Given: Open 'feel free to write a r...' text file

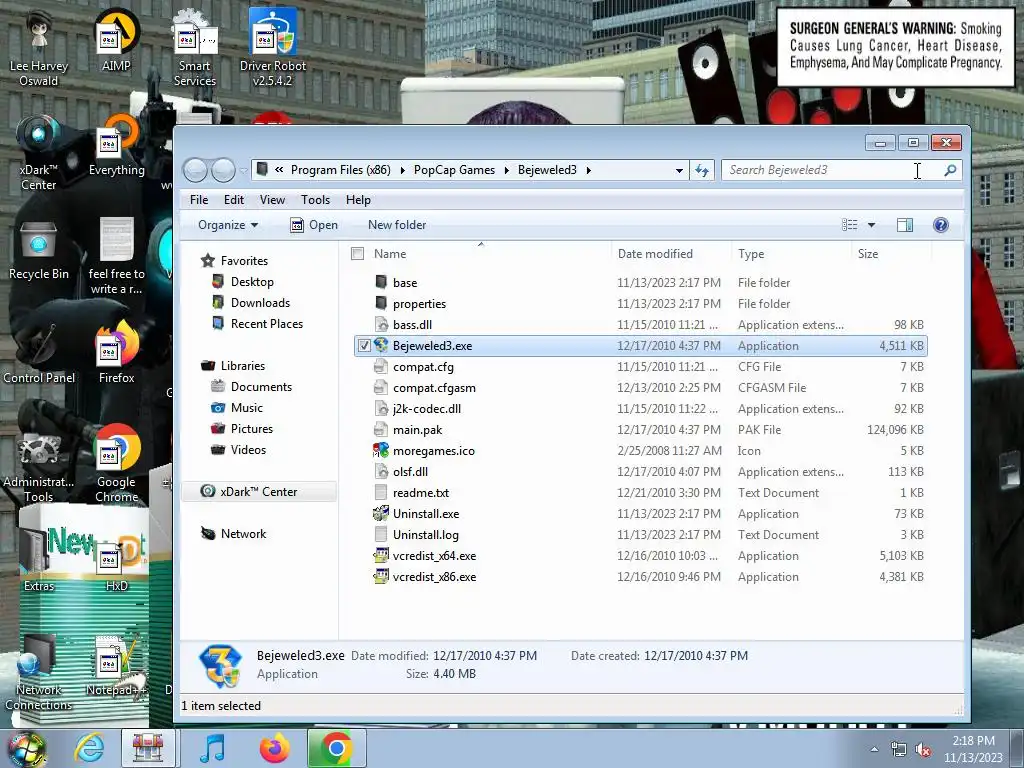Looking at the screenshot, I should pyautogui.click(x=116, y=256).
